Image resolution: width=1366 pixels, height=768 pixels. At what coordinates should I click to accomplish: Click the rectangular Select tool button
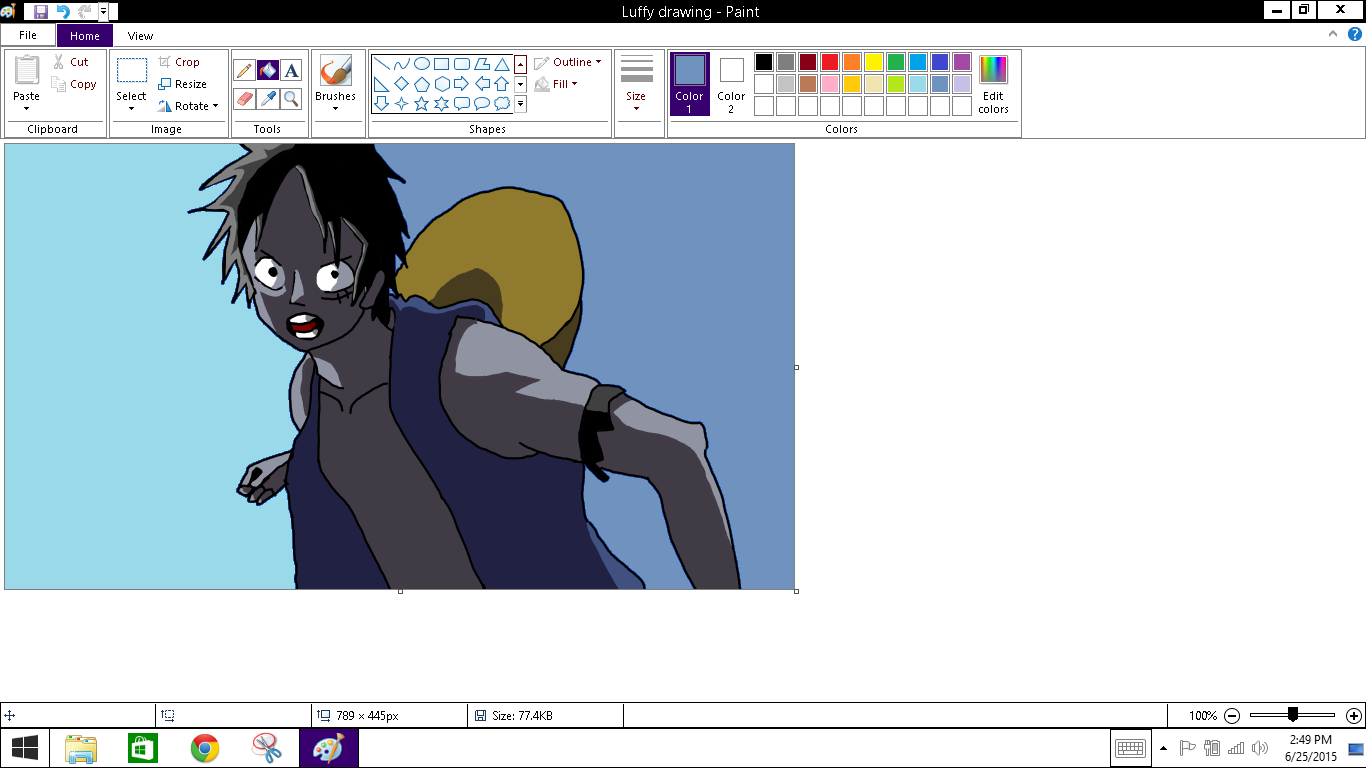[131, 70]
